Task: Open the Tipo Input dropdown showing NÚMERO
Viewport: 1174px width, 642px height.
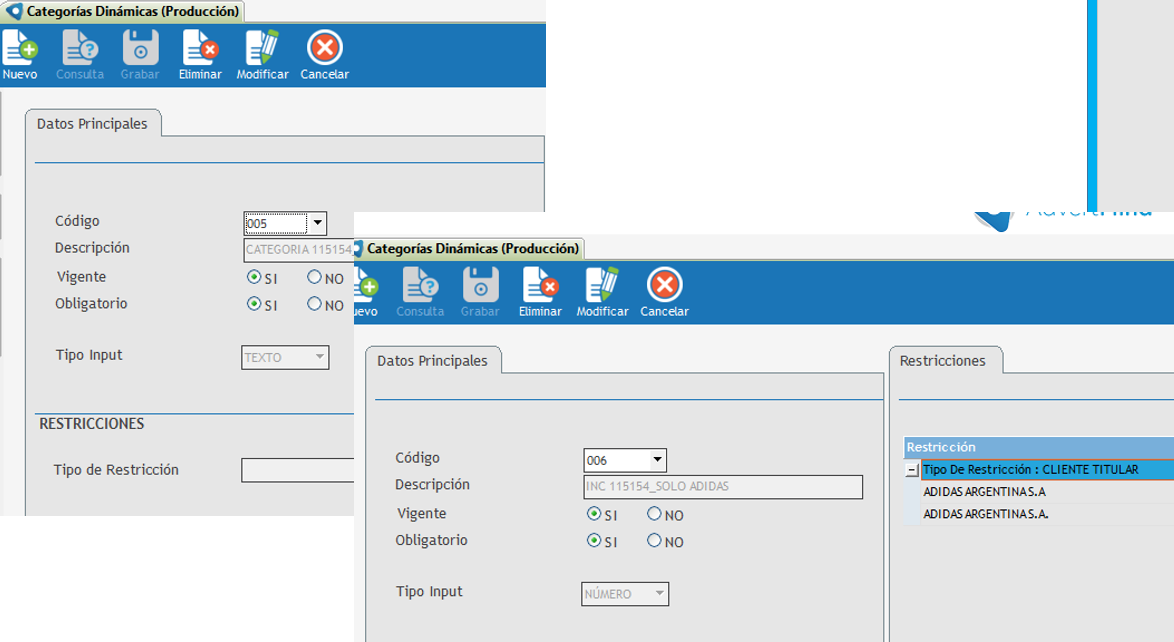Action: (659, 594)
